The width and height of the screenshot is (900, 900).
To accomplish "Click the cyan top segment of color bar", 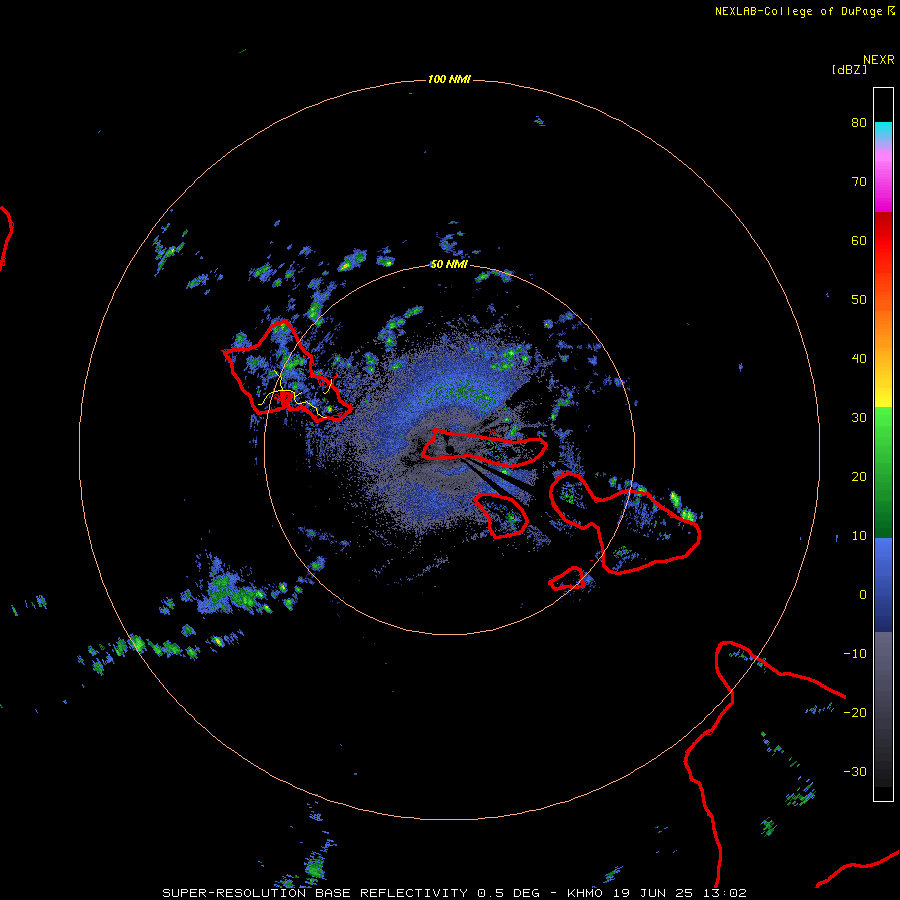I will [x=883, y=132].
